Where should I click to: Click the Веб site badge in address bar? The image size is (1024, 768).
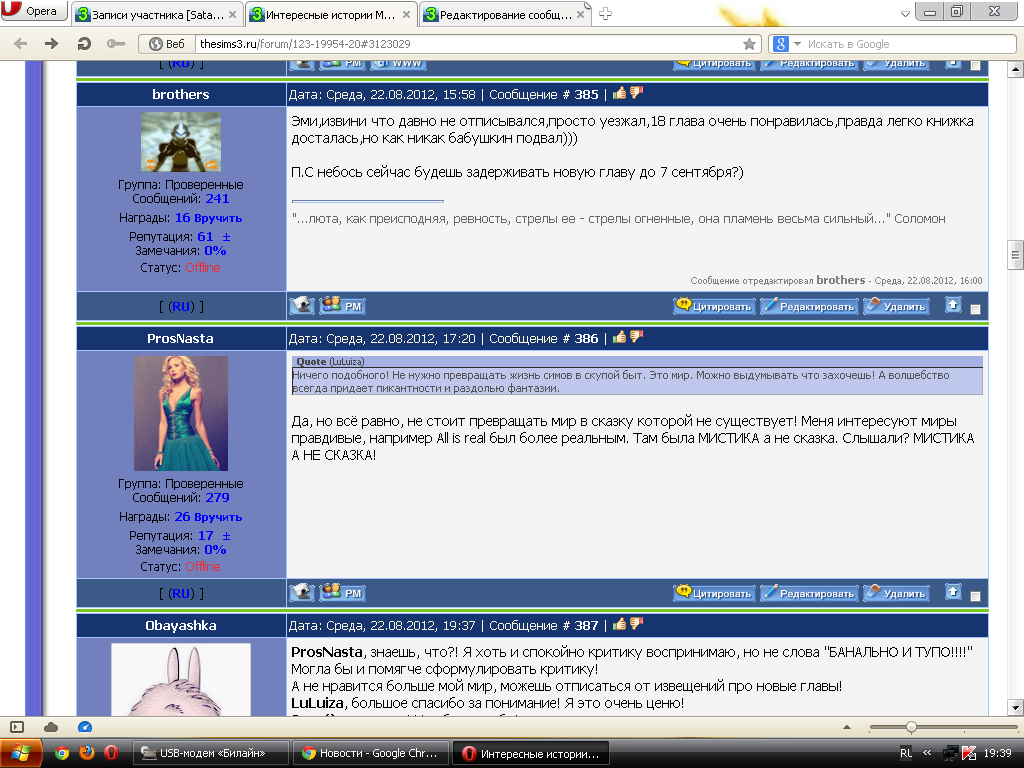167,44
